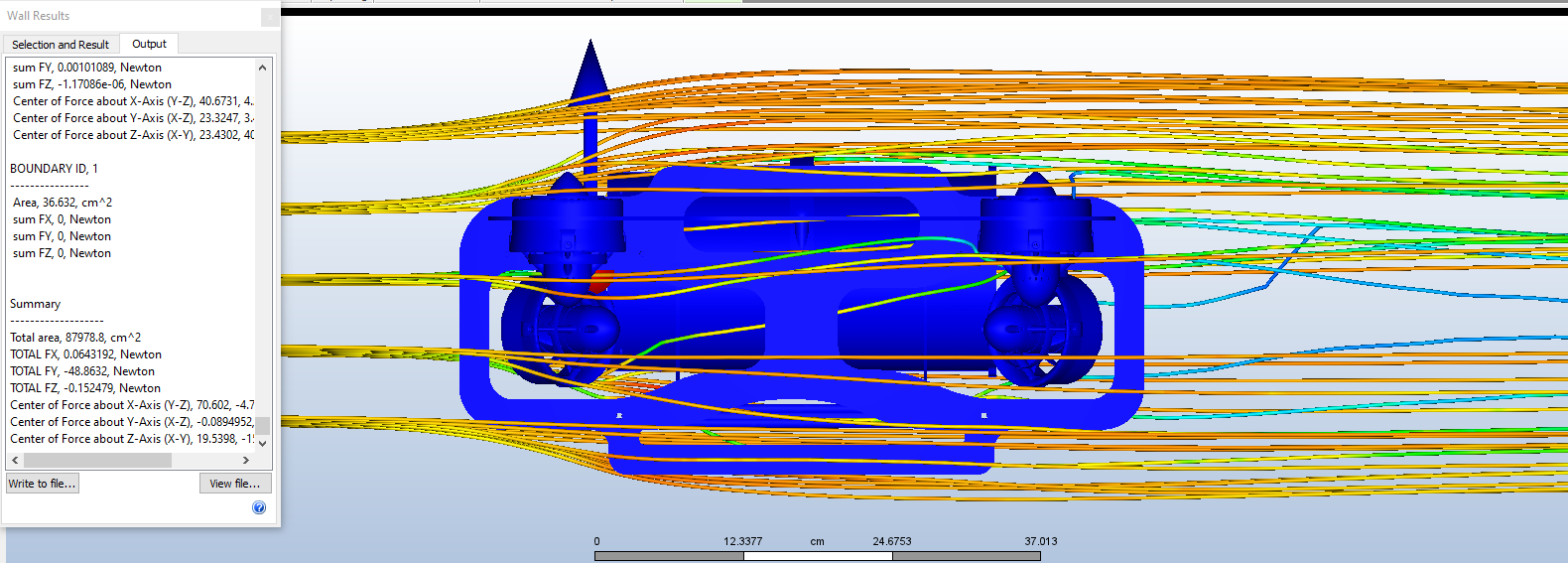Click the 'cm' unit label on scale bar

point(817,541)
